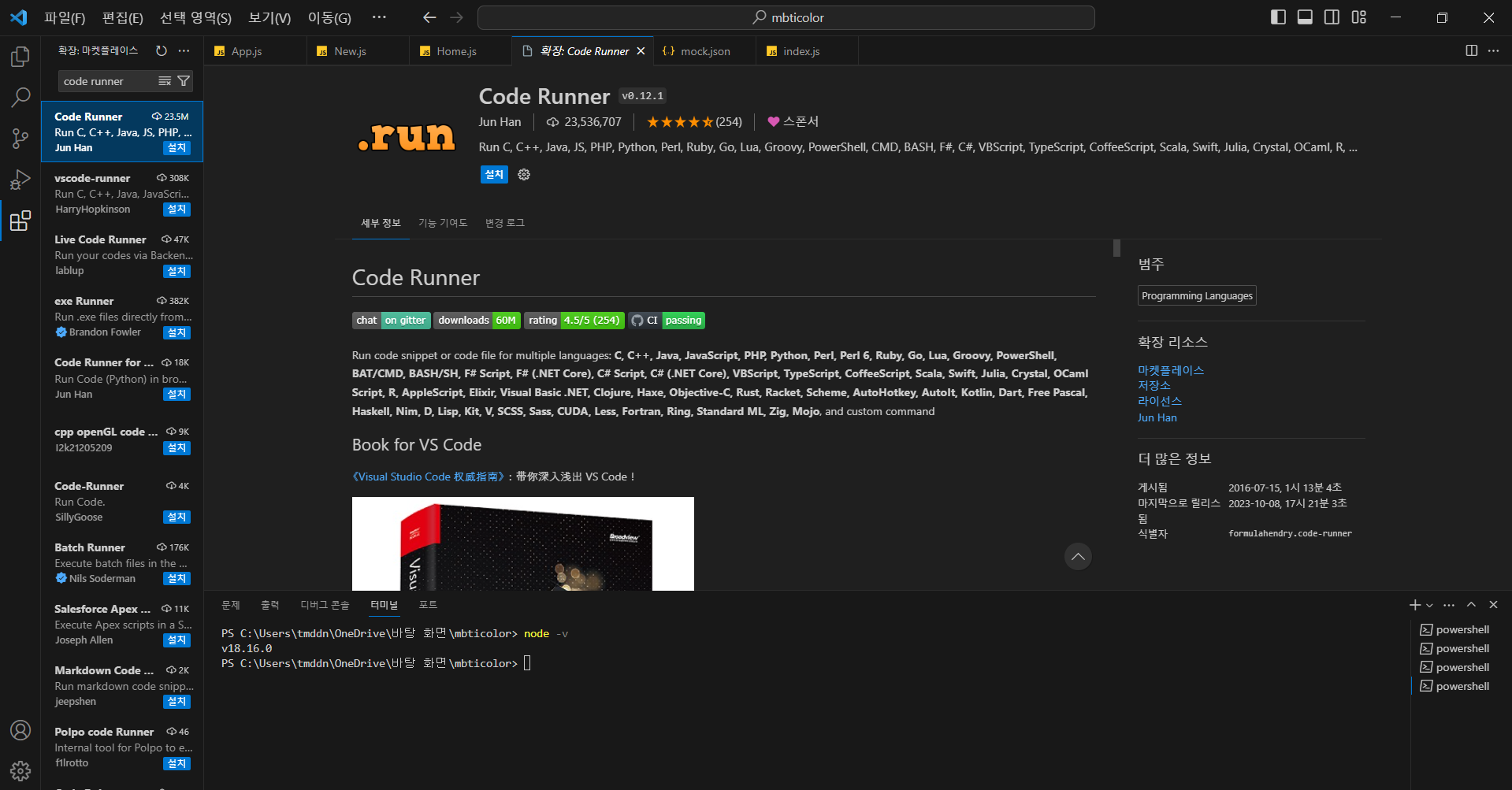Switch to the App.js tab
Viewport: 1512px width, 790px height.
click(256, 51)
